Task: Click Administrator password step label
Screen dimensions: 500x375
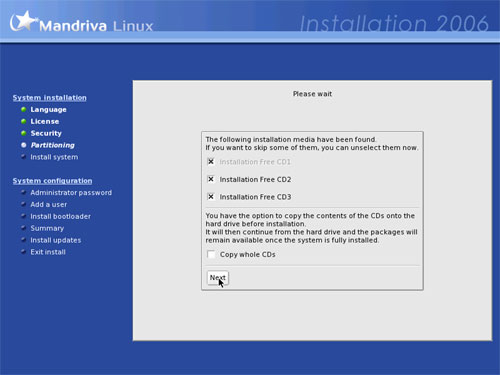Action: point(71,193)
